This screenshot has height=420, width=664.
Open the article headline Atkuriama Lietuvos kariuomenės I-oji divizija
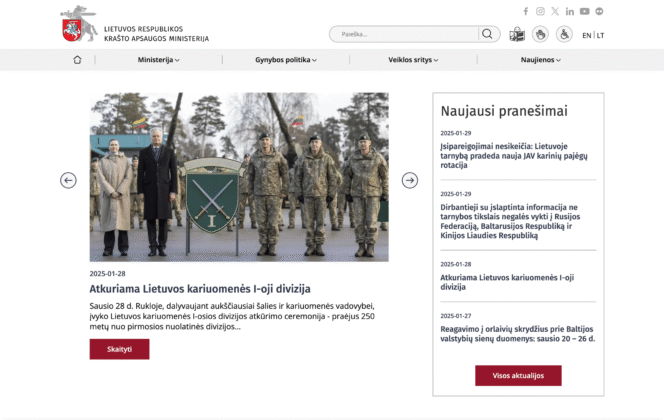point(200,289)
